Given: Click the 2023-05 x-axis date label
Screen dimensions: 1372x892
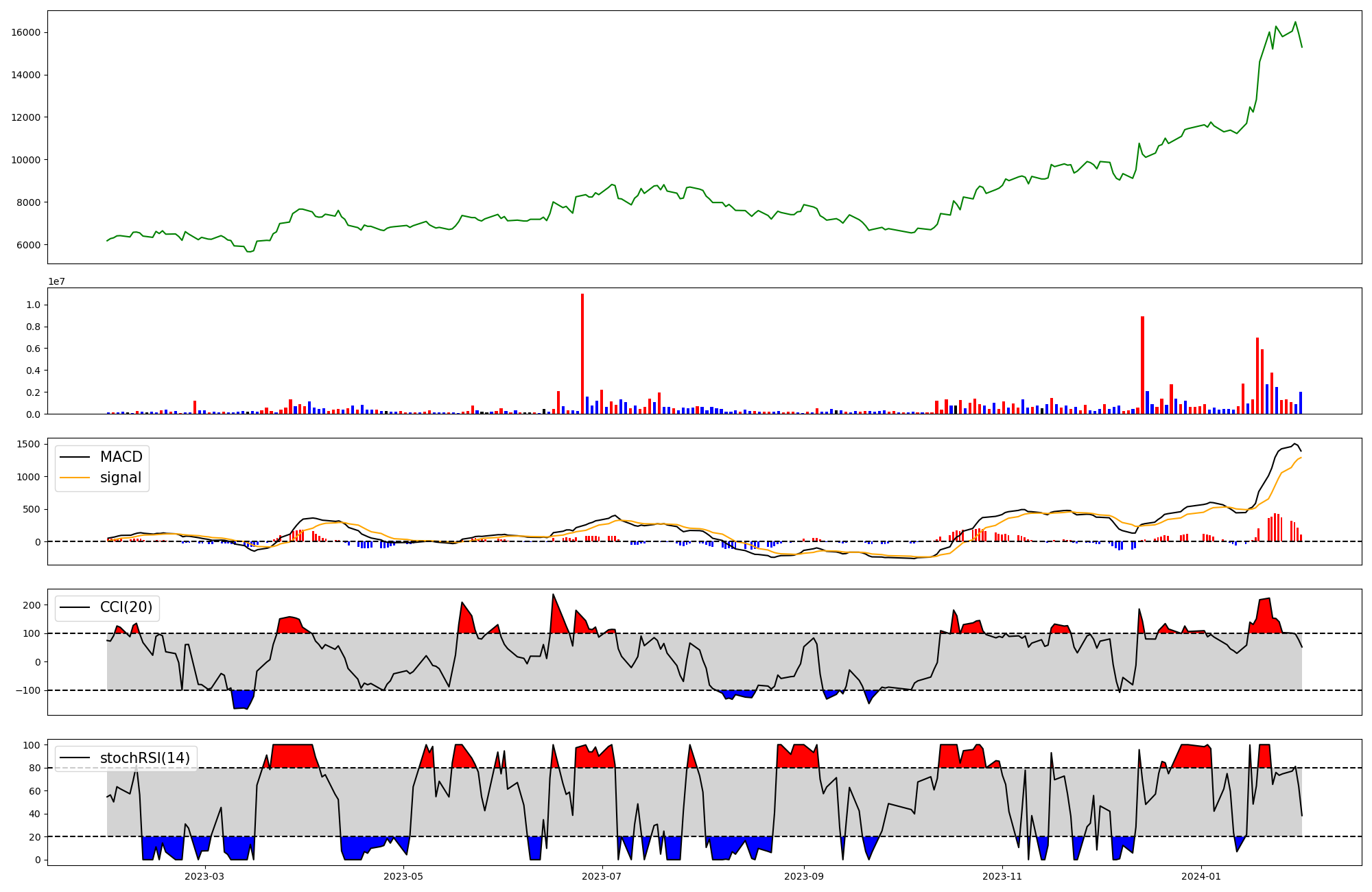Looking at the screenshot, I should pos(403,876).
